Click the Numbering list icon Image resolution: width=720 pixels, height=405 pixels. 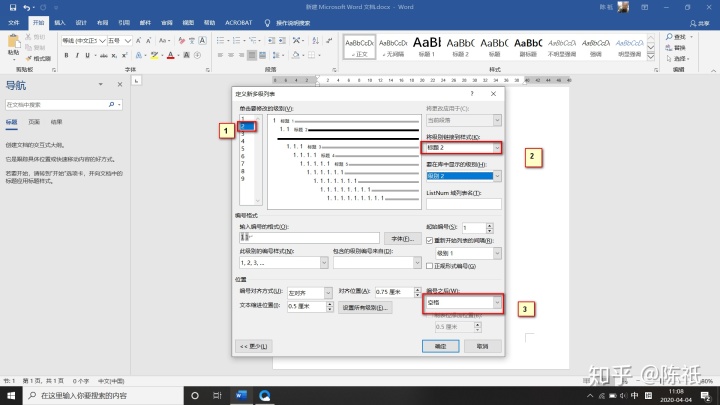point(236,41)
